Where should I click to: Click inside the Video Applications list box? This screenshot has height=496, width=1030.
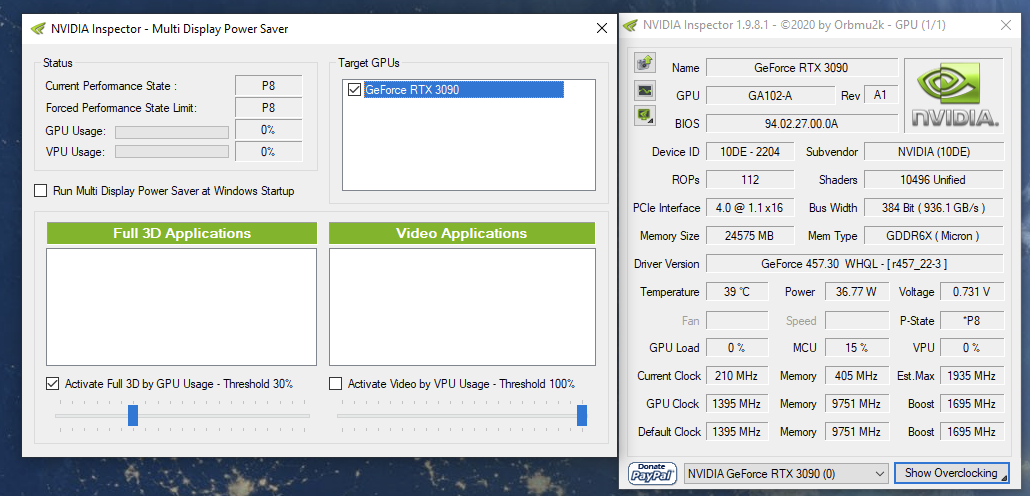coord(462,307)
